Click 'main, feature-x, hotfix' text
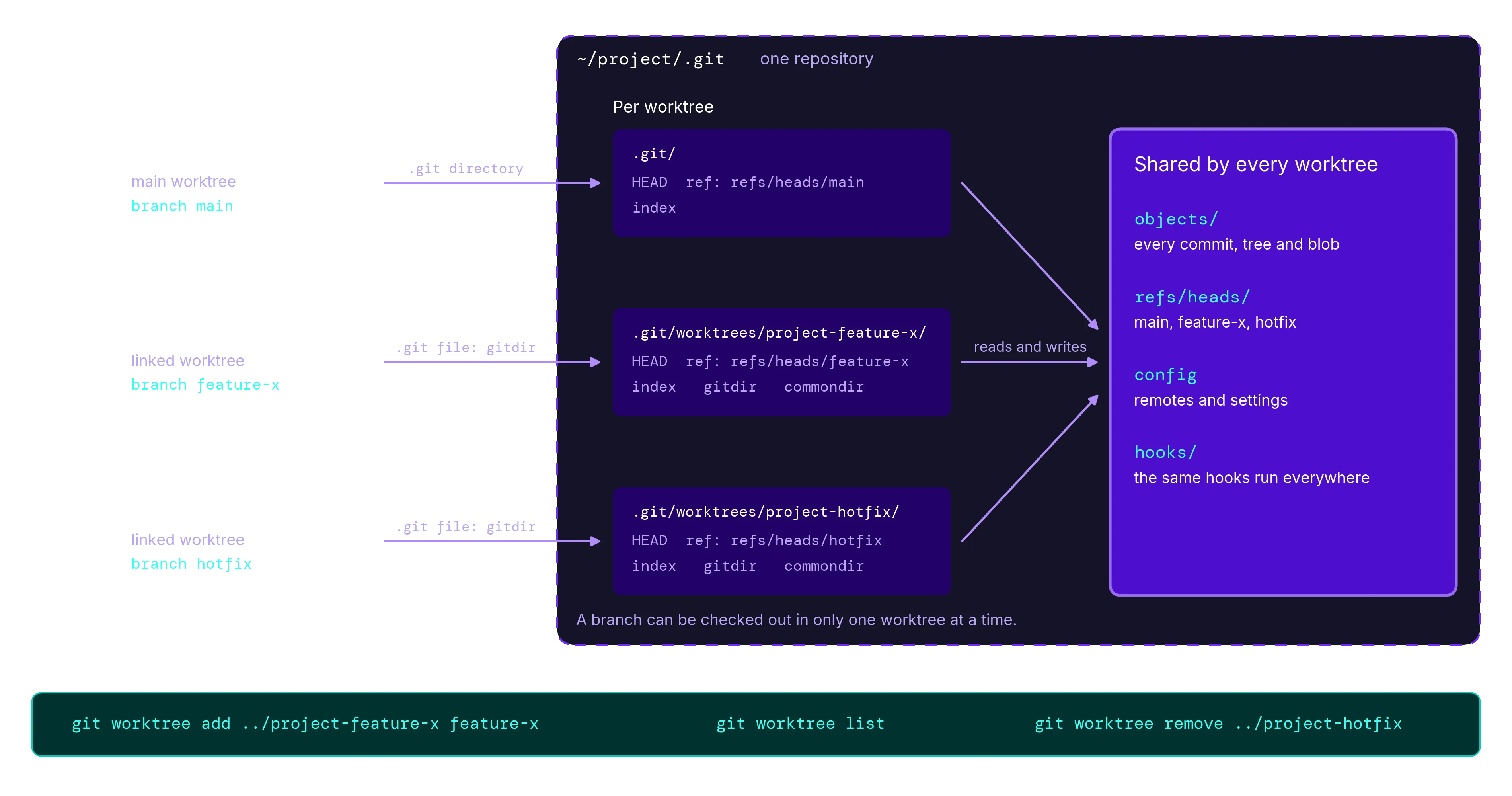This screenshot has height=796, width=1512. click(x=1214, y=322)
